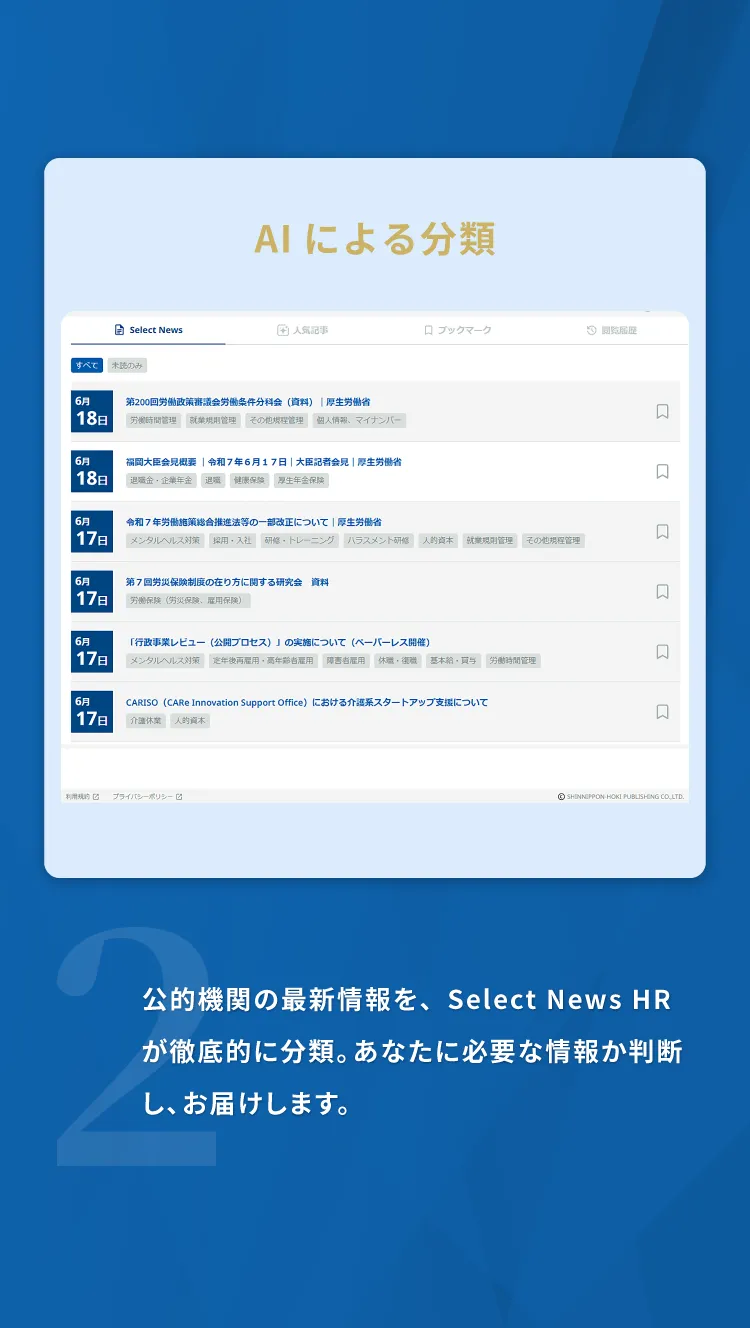Click the 労働時間管理 tag on first article
750x1328 pixels.
click(x=153, y=421)
